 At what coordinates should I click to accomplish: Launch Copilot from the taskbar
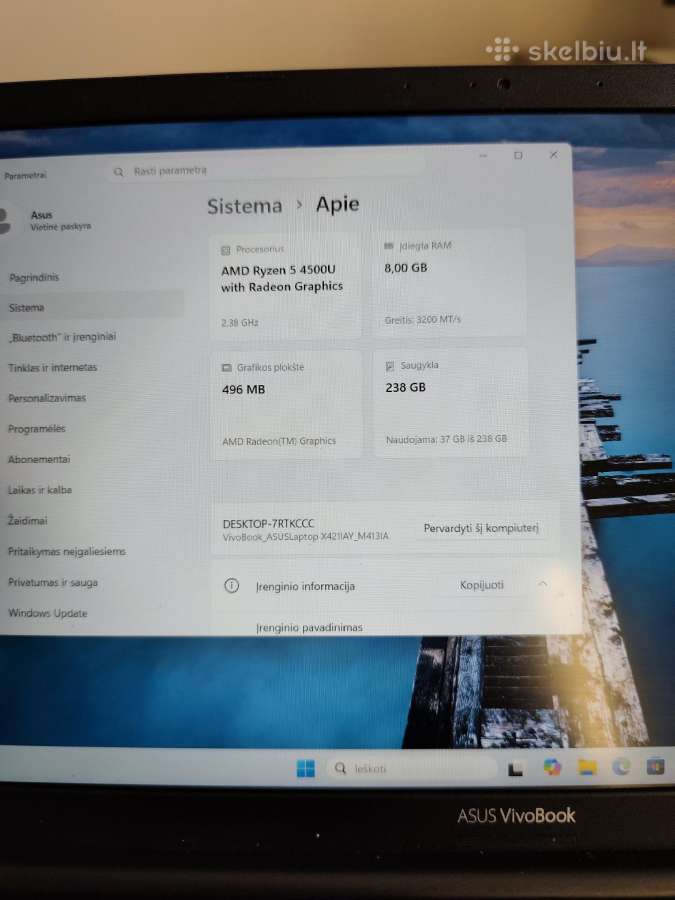point(552,767)
